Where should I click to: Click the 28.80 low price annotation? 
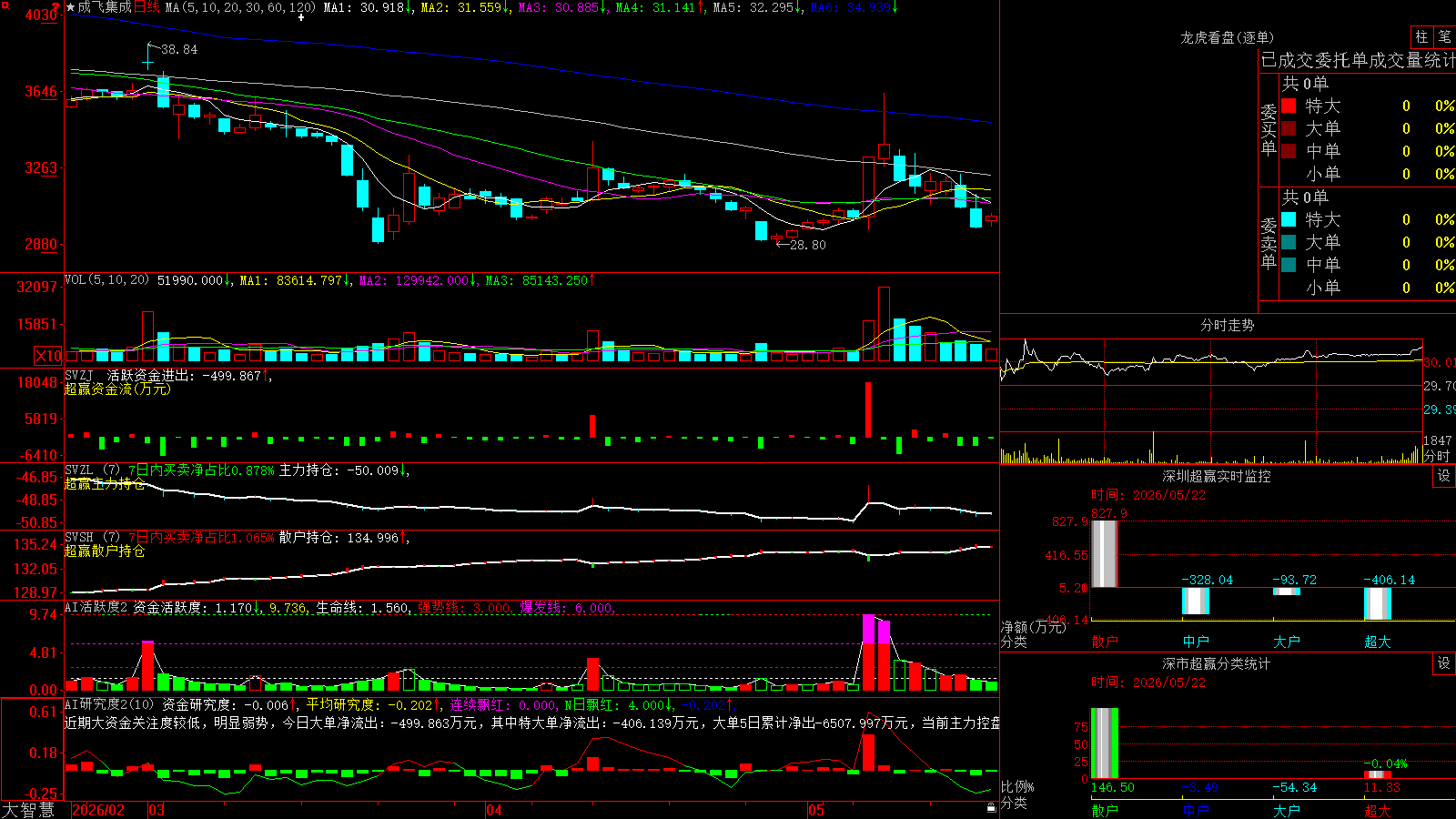808,245
